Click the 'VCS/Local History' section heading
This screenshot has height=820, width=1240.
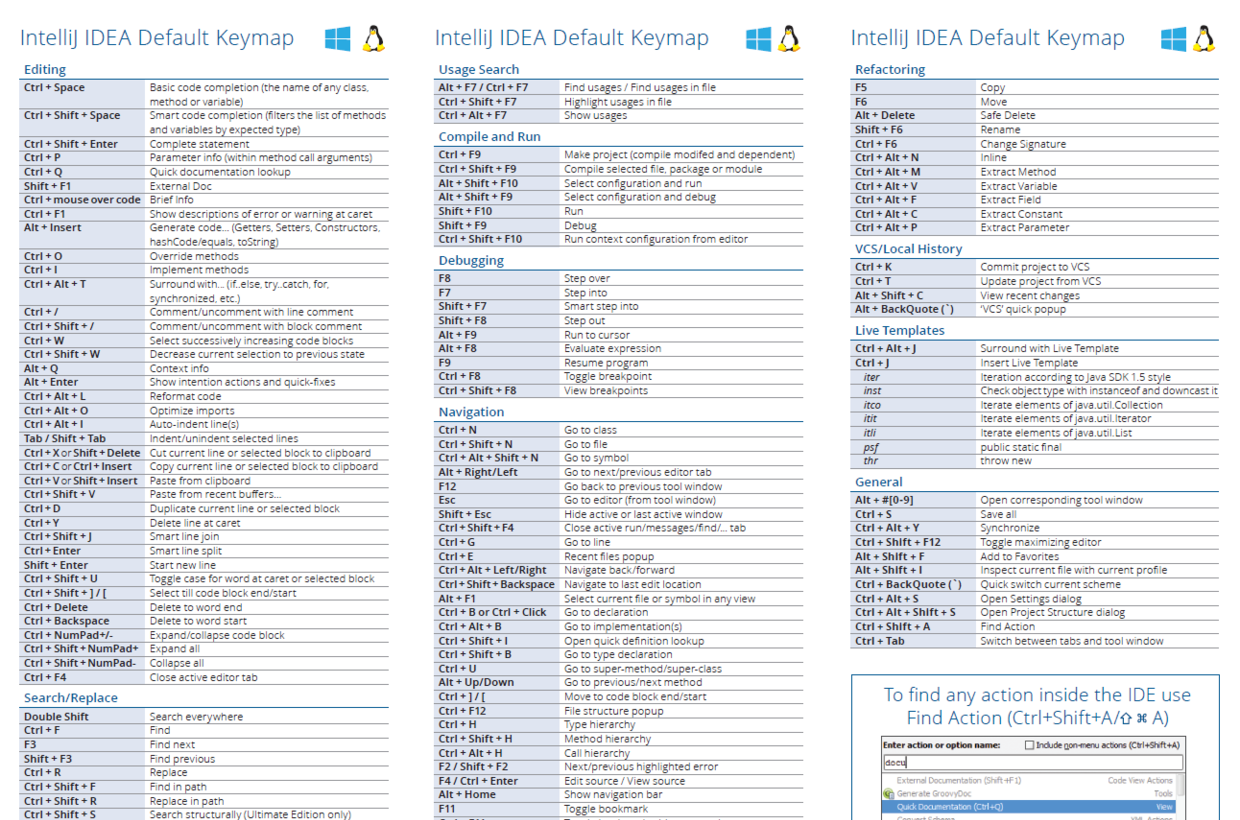908,249
